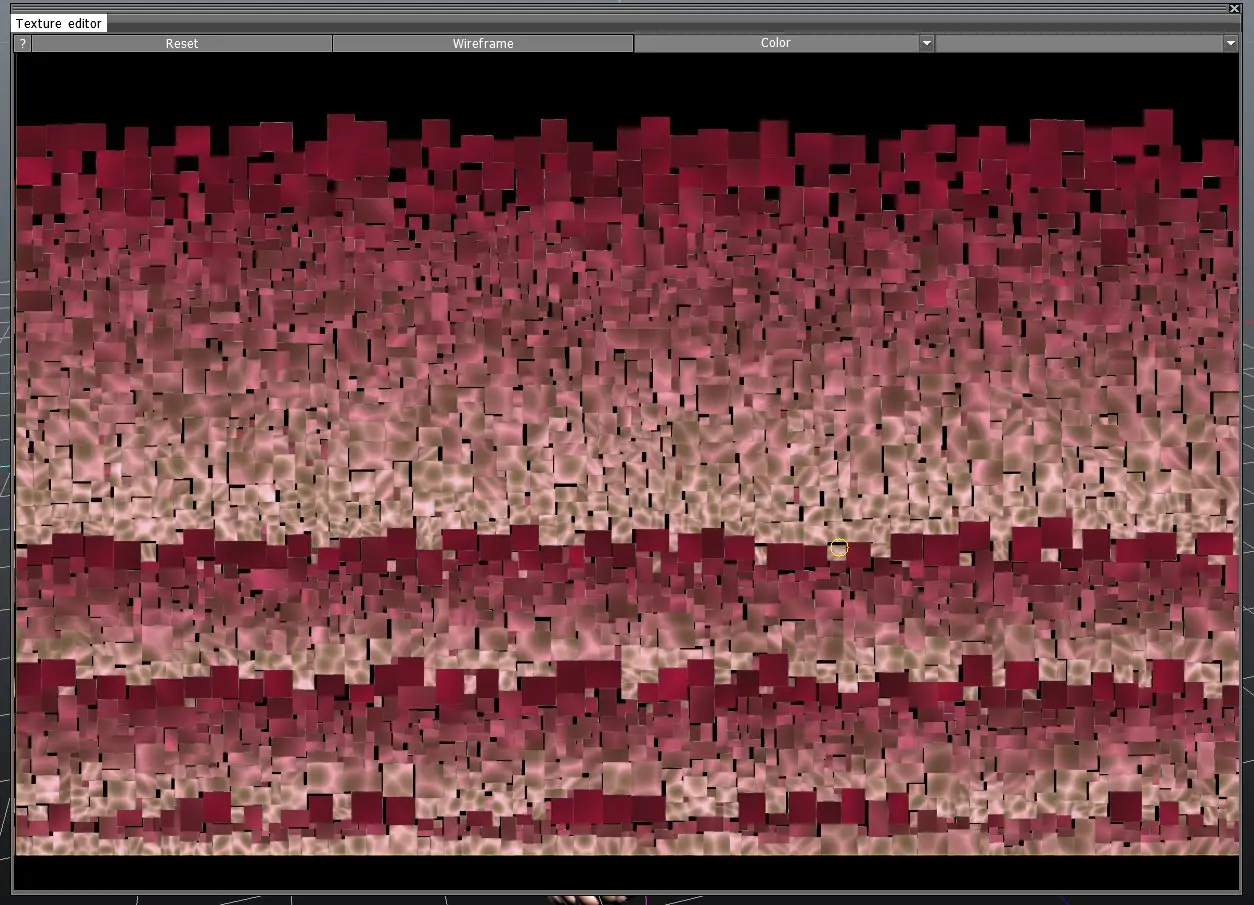Click the yellow circle marker on the texture
This screenshot has height=905, width=1254.
[839, 548]
